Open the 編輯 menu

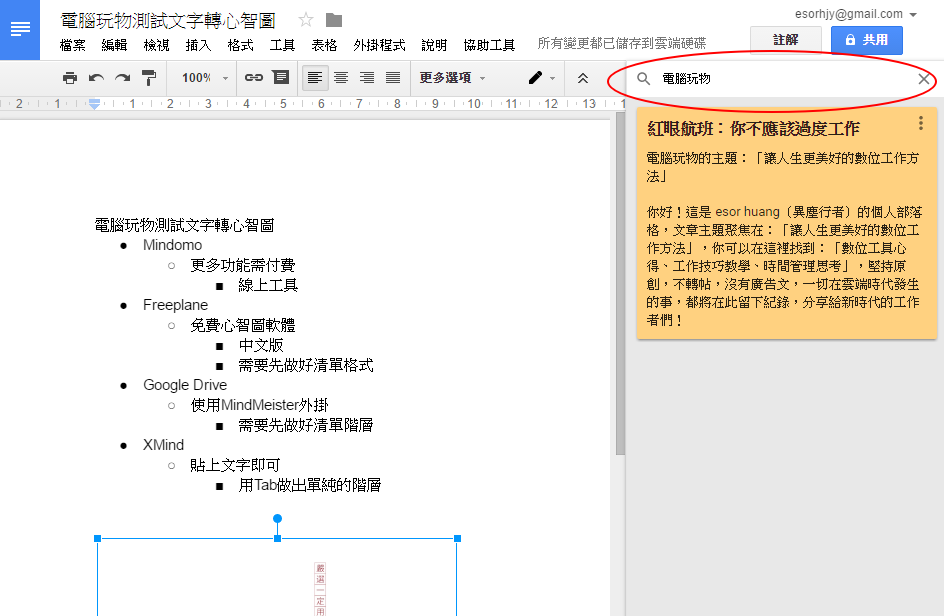coord(114,45)
